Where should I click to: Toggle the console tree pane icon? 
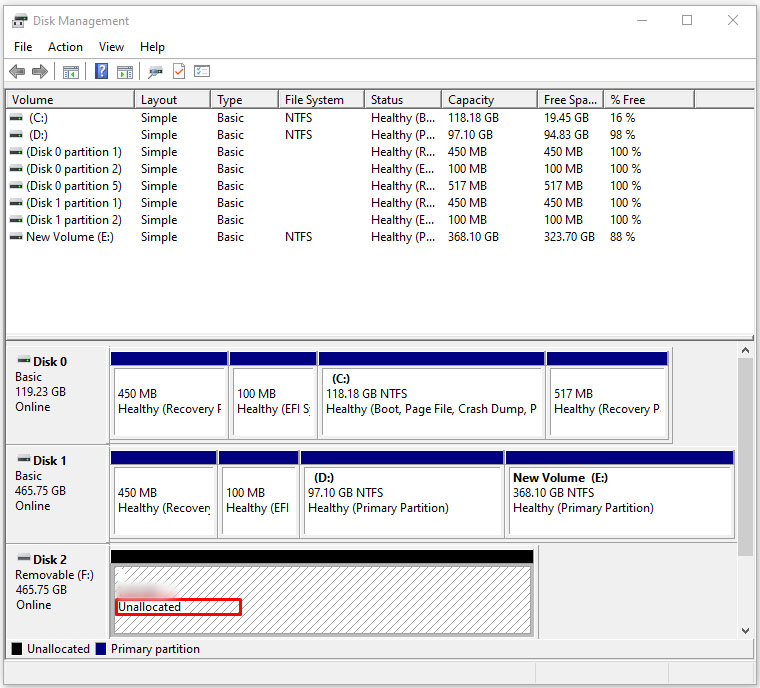[x=70, y=72]
